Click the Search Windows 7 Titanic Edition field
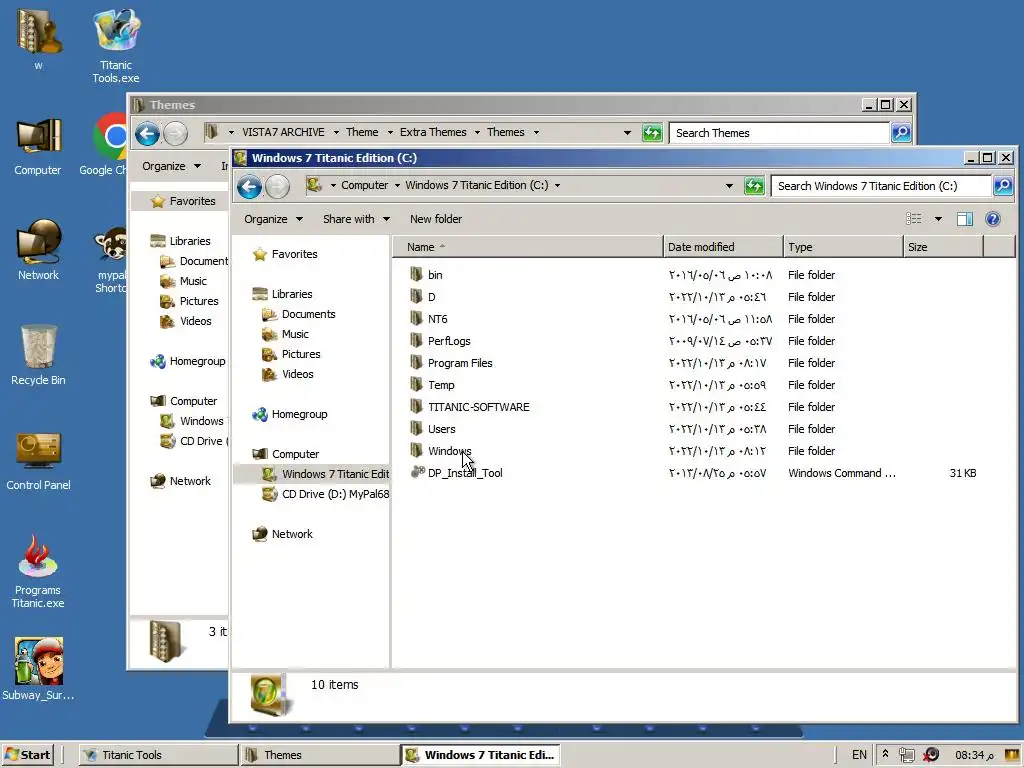Image resolution: width=1024 pixels, height=768 pixels. pos(882,186)
